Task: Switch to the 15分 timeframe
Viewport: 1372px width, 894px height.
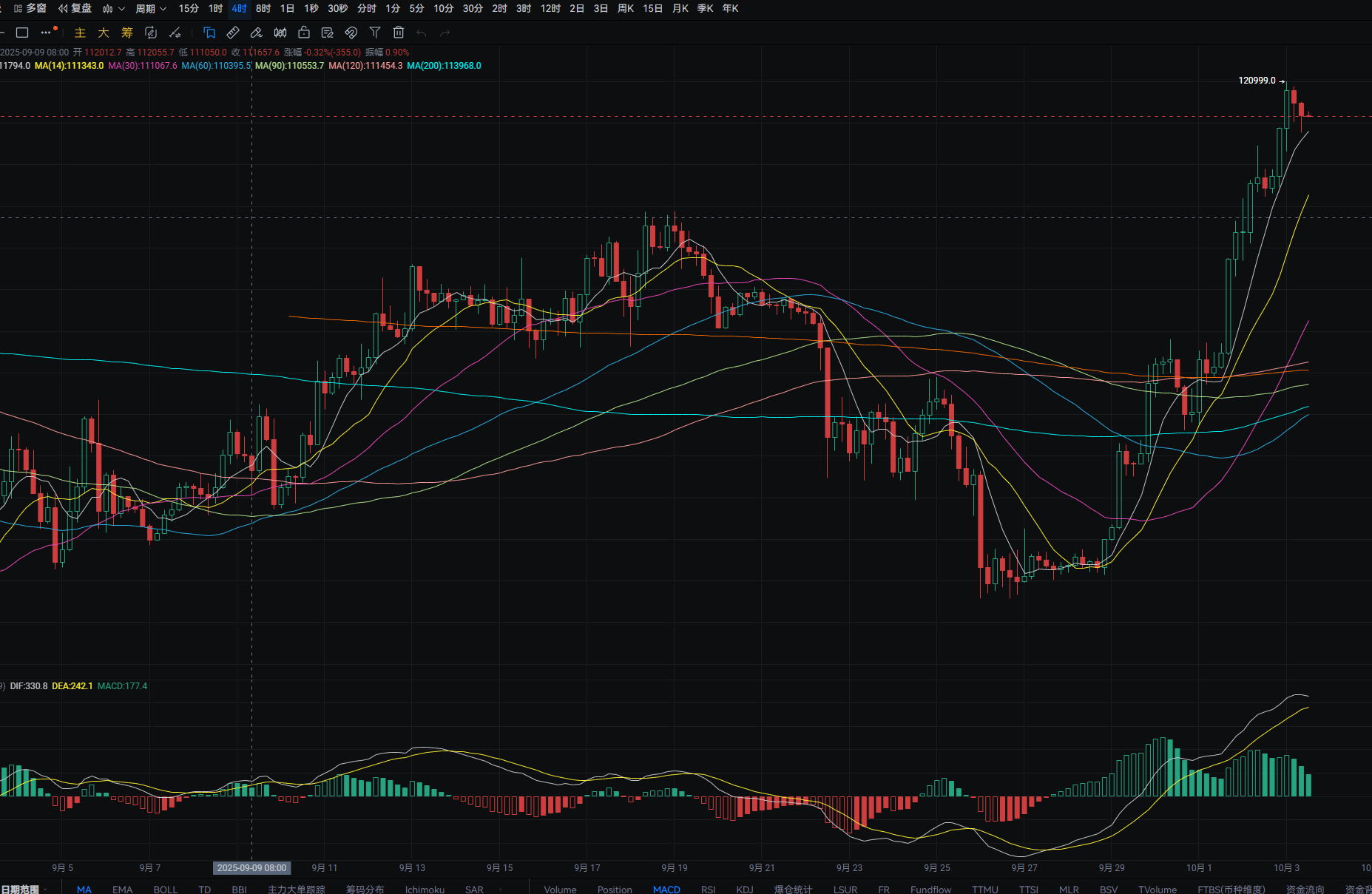Action: pyautogui.click(x=189, y=9)
